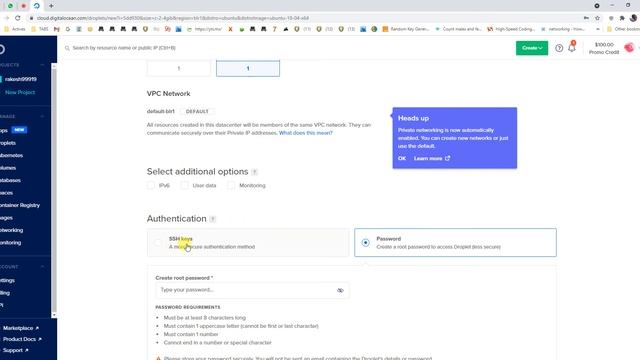Switch to the first browser tab with green icon
Screen dimensions: 640x360
(x=10, y=6)
